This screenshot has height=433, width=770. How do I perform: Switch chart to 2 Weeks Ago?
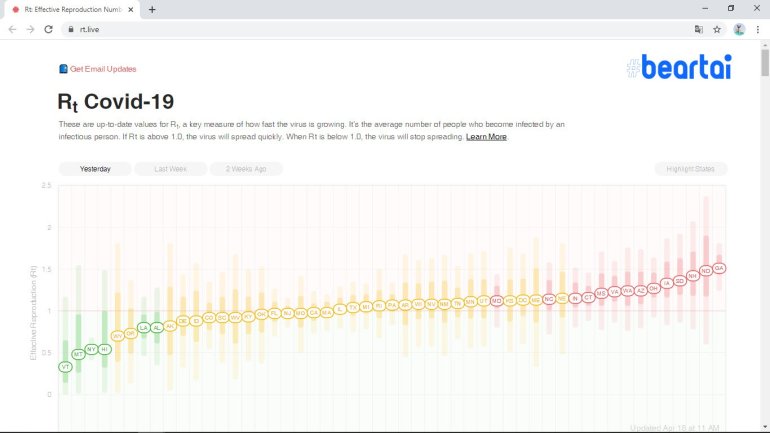pos(246,169)
